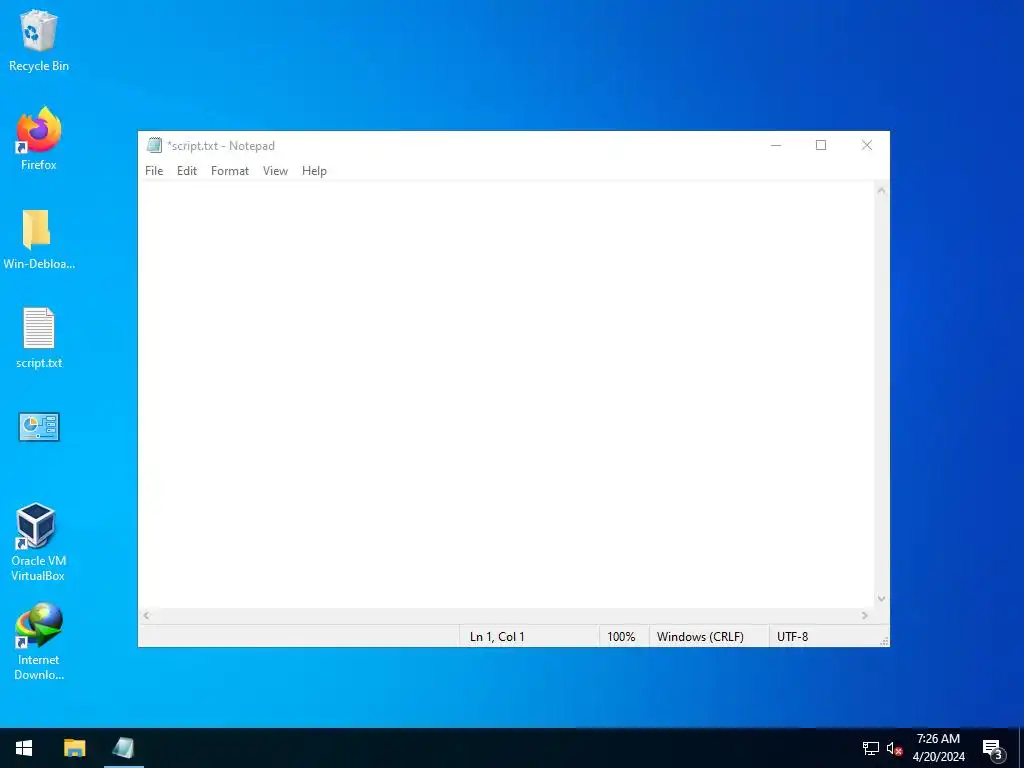Open the Action Center notifications icon

[993, 748]
